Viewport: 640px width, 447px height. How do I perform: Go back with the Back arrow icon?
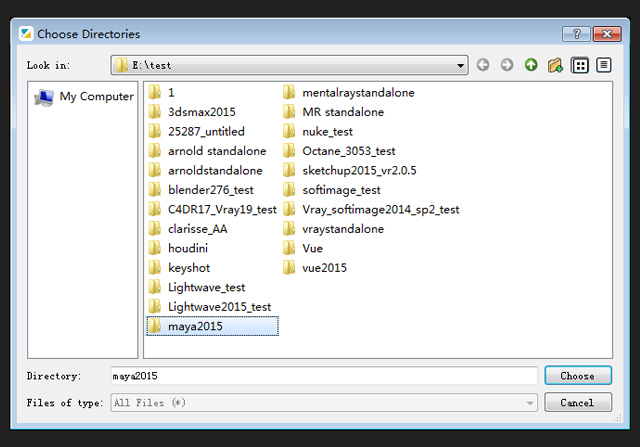483,65
